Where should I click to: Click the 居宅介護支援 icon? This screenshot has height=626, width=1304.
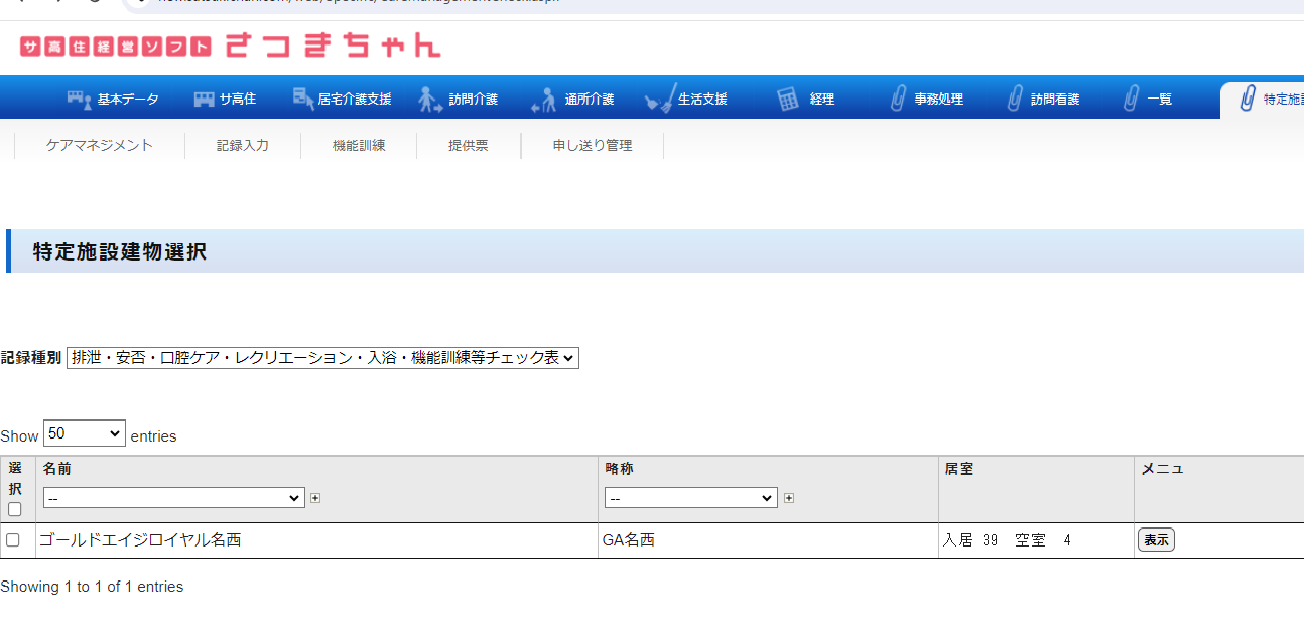point(303,98)
